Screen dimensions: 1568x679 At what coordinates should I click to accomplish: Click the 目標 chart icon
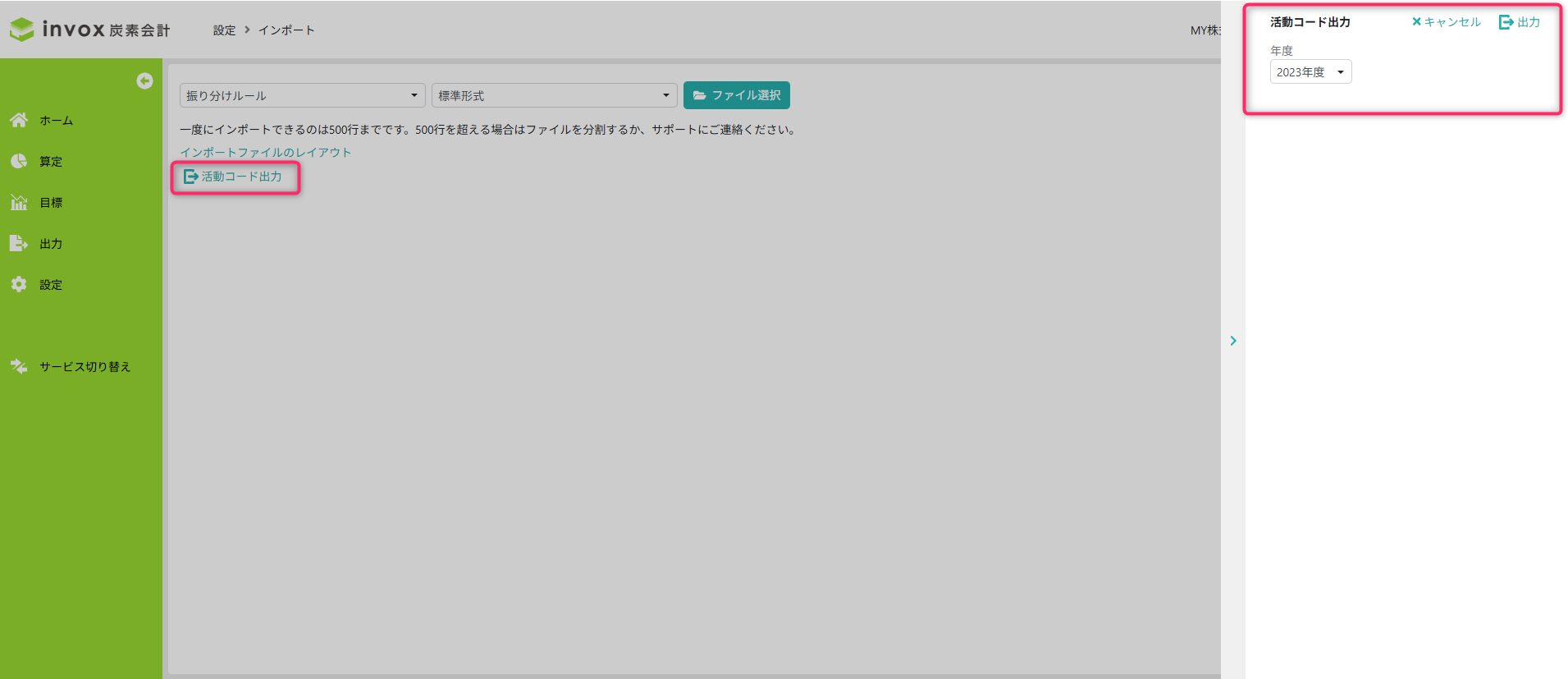pyautogui.click(x=19, y=202)
